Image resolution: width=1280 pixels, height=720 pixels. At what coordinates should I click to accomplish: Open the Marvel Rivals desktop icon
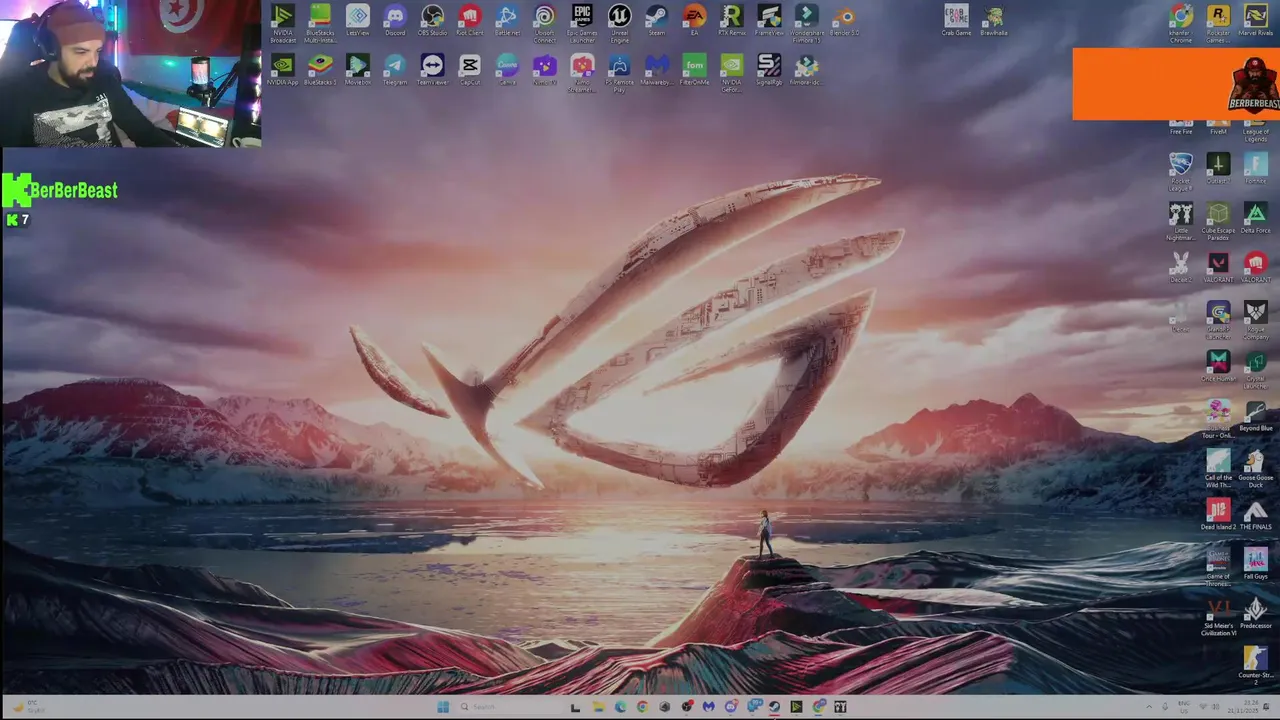coord(1256,21)
